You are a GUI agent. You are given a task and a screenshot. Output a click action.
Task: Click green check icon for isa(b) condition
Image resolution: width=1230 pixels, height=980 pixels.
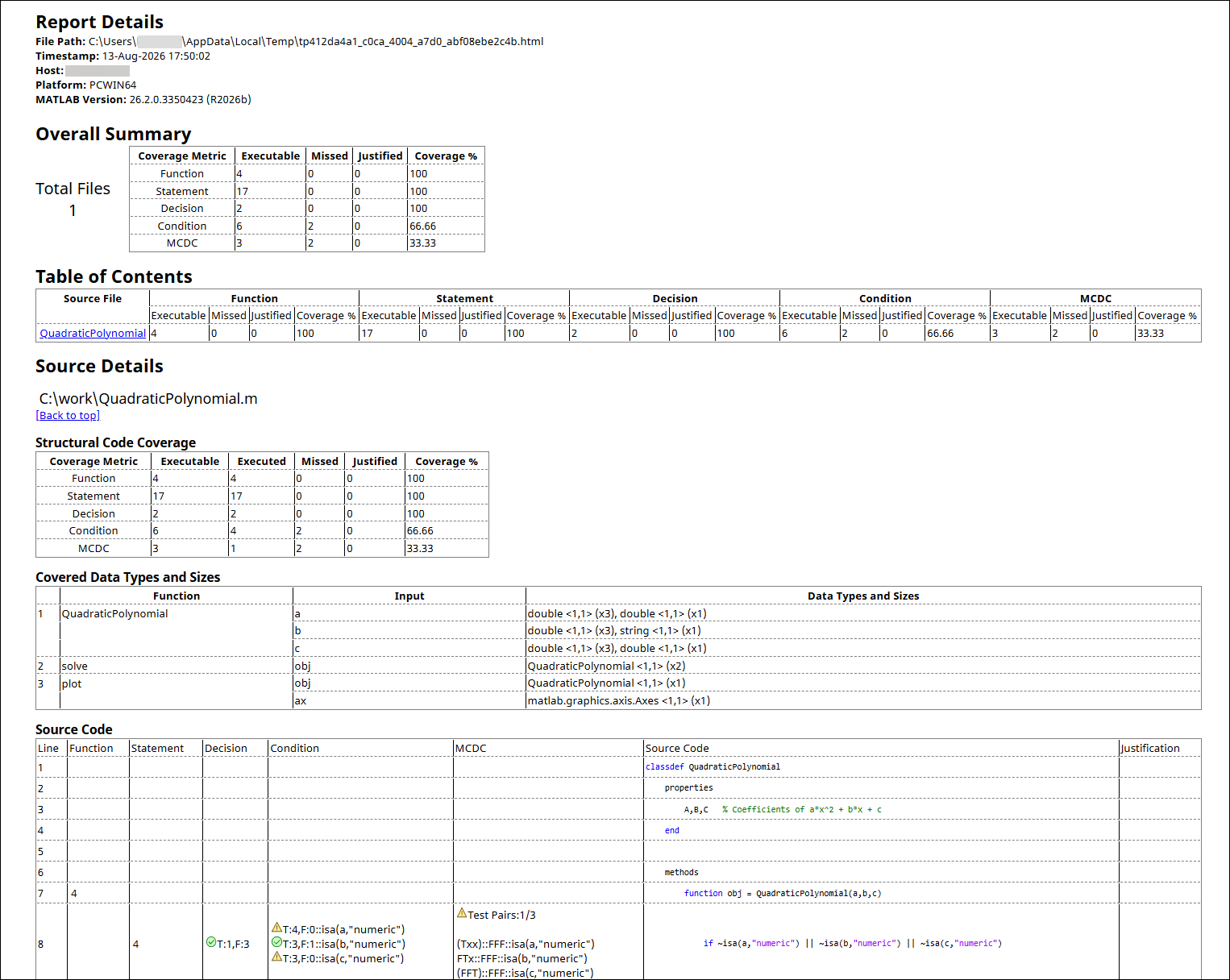click(x=276, y=942)
